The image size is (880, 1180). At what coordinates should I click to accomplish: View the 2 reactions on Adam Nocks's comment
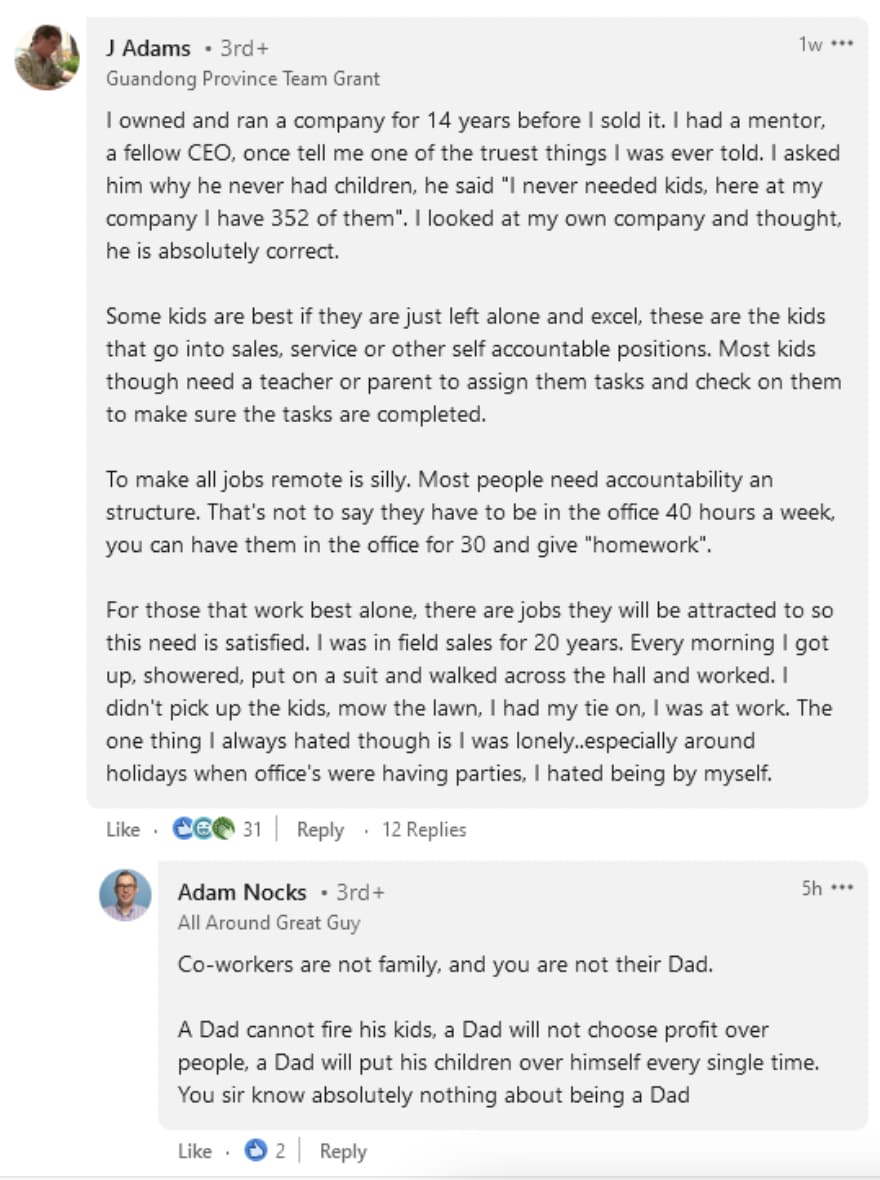pyautogui.click(x=281, y=1151)
